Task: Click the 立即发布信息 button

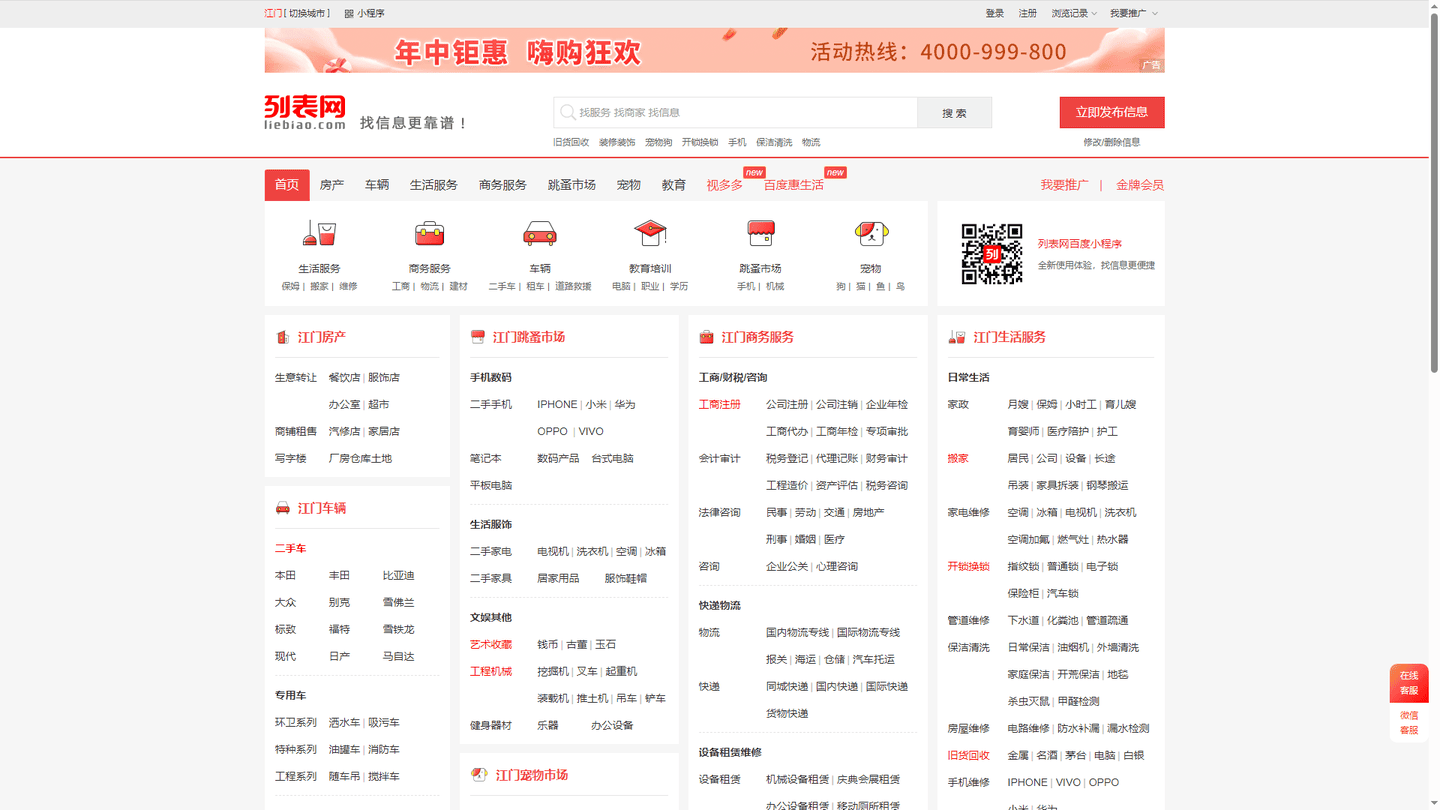Action: (1112, 112)
